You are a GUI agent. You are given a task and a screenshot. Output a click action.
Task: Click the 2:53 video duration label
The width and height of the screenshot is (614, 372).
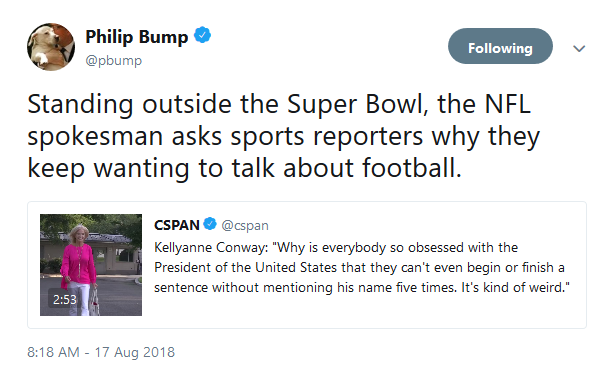pyautogui.click(x=65, y=300)
